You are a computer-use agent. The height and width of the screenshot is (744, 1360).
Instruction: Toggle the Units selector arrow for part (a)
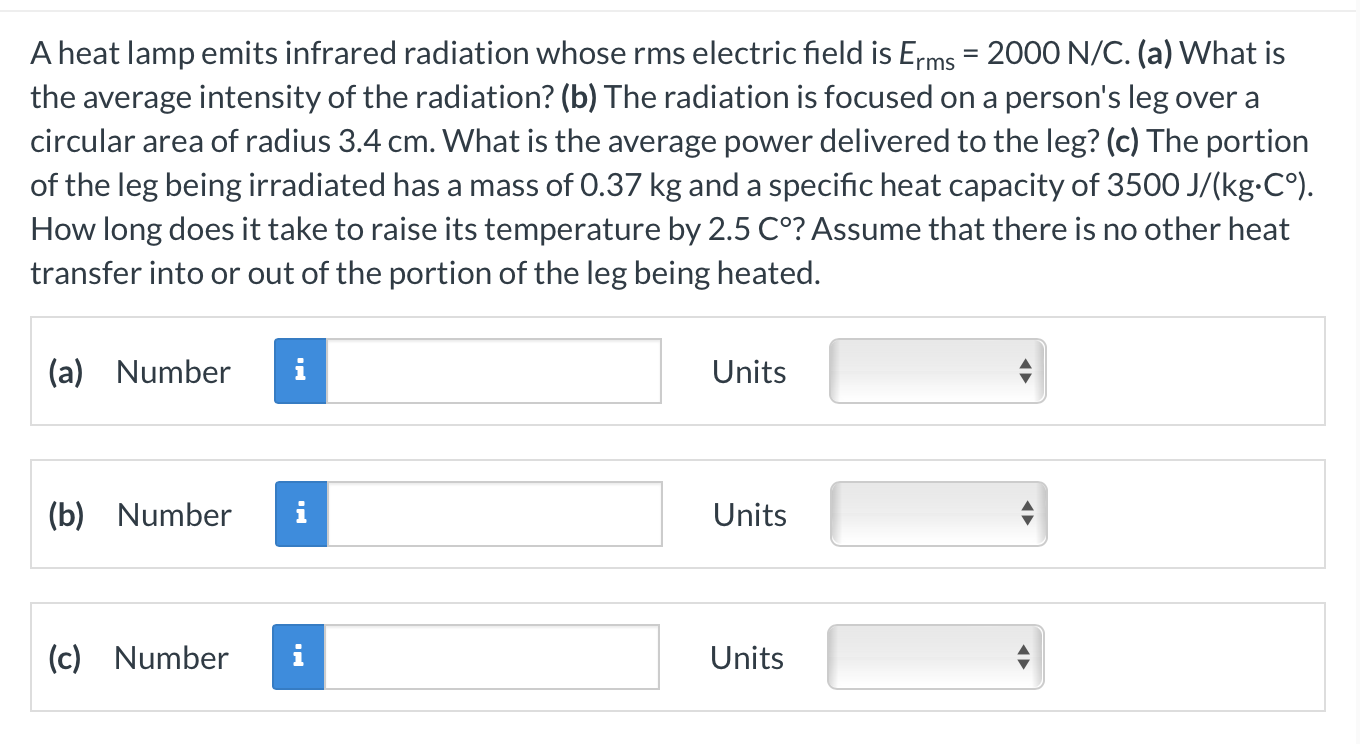1026,371
